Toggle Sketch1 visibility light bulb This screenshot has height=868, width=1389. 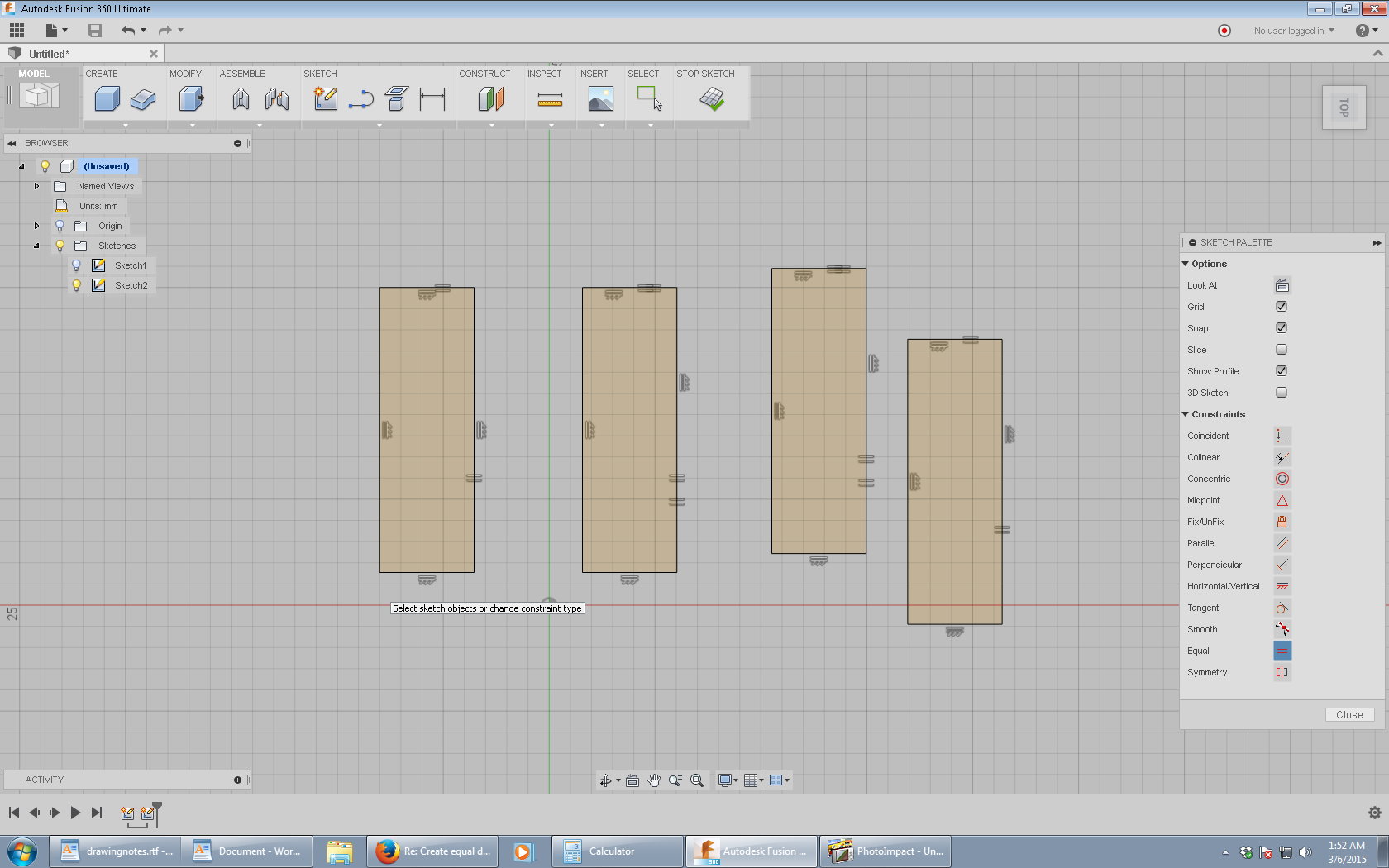coord(76,265)
